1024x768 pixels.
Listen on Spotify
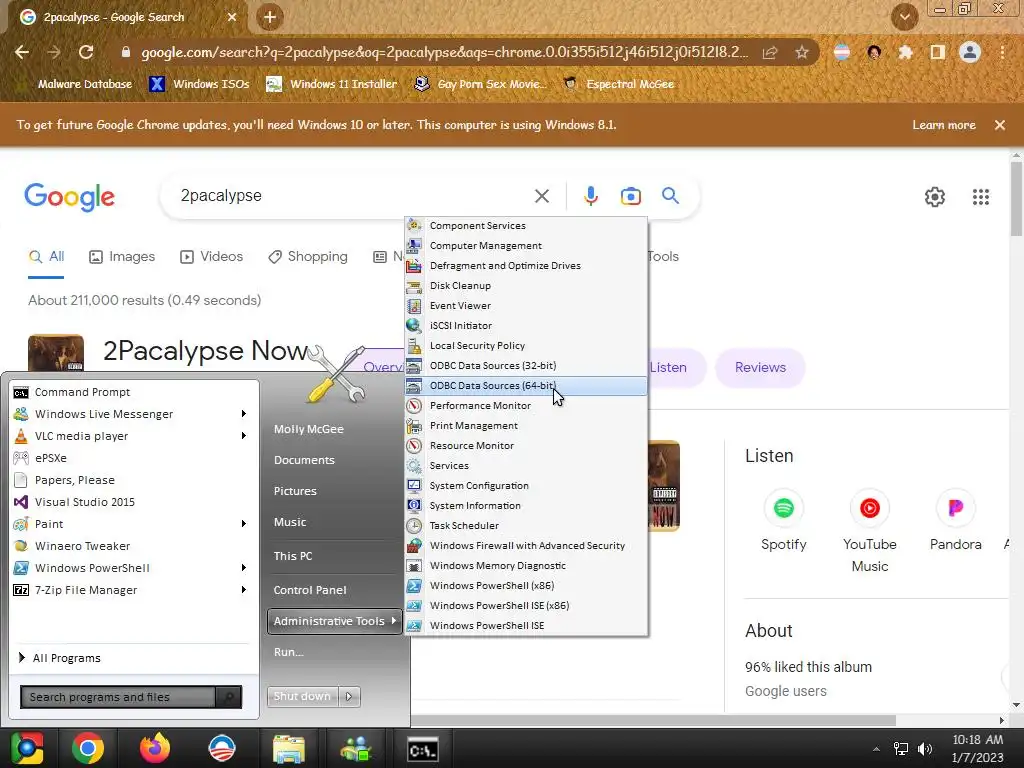784,522
